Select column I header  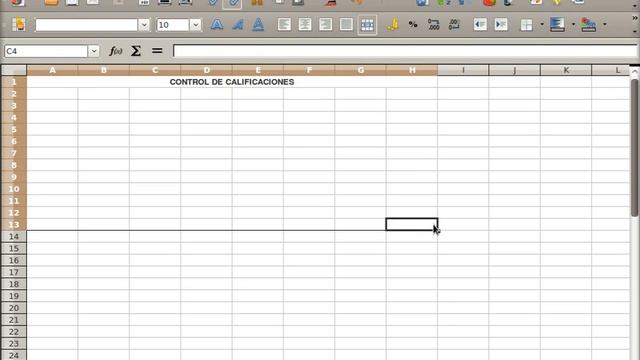tap(463, 70)
